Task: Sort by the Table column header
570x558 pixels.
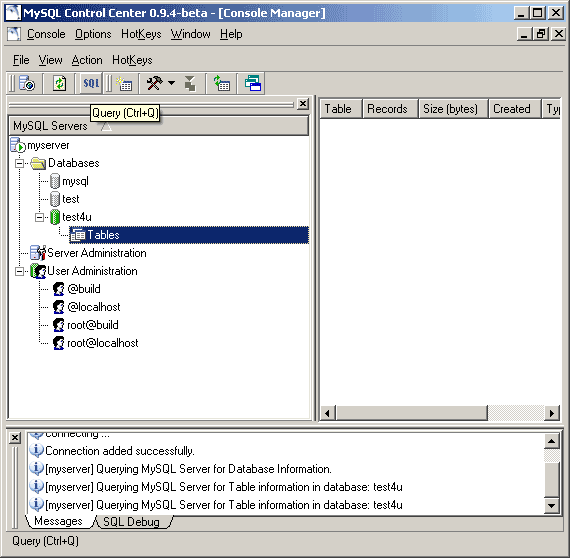Action: click(341, 109)
